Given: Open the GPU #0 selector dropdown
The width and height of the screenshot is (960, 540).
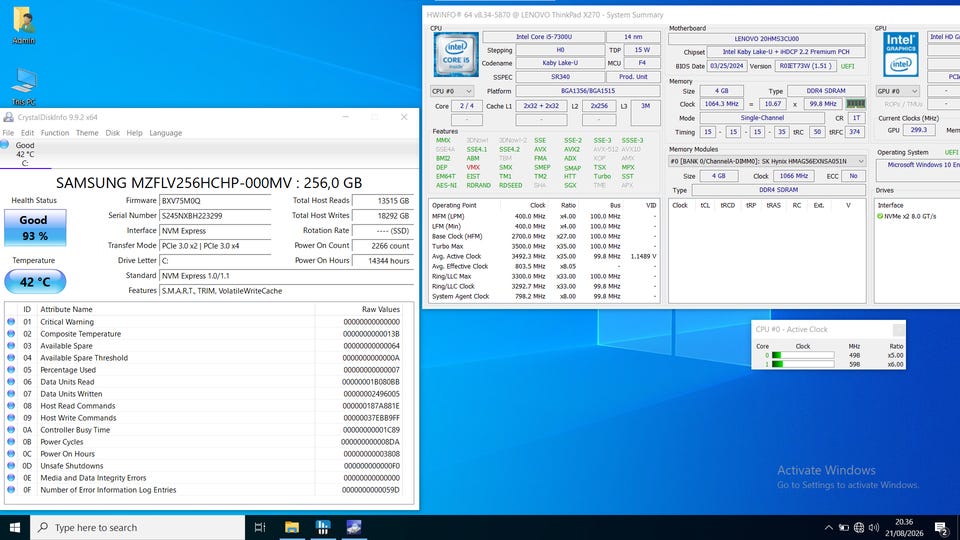Looking at the screenshot, I should [x=898, y=91].
